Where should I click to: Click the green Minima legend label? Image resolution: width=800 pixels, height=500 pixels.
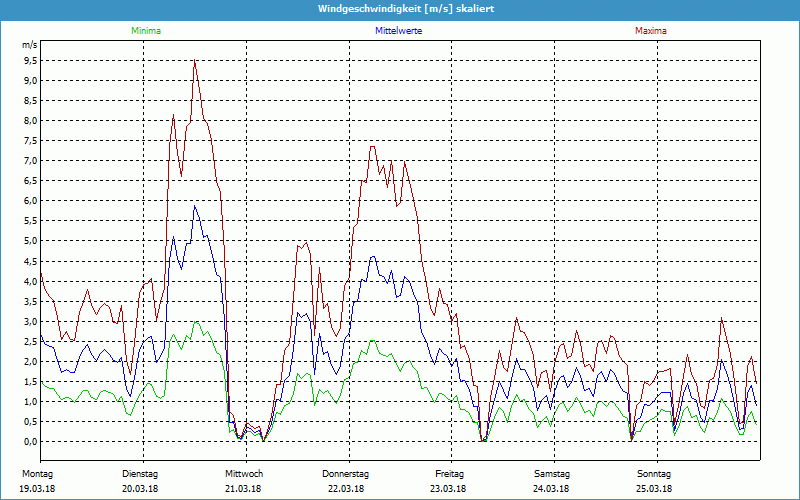pyautogui.click(x=146, y=31)
